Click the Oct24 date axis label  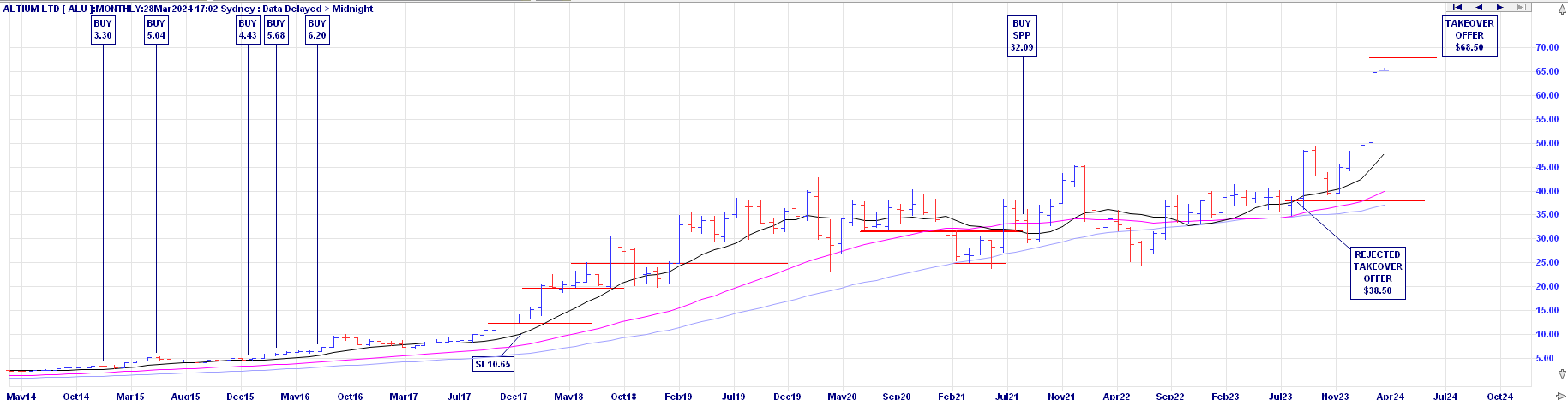pos(1499,396)
